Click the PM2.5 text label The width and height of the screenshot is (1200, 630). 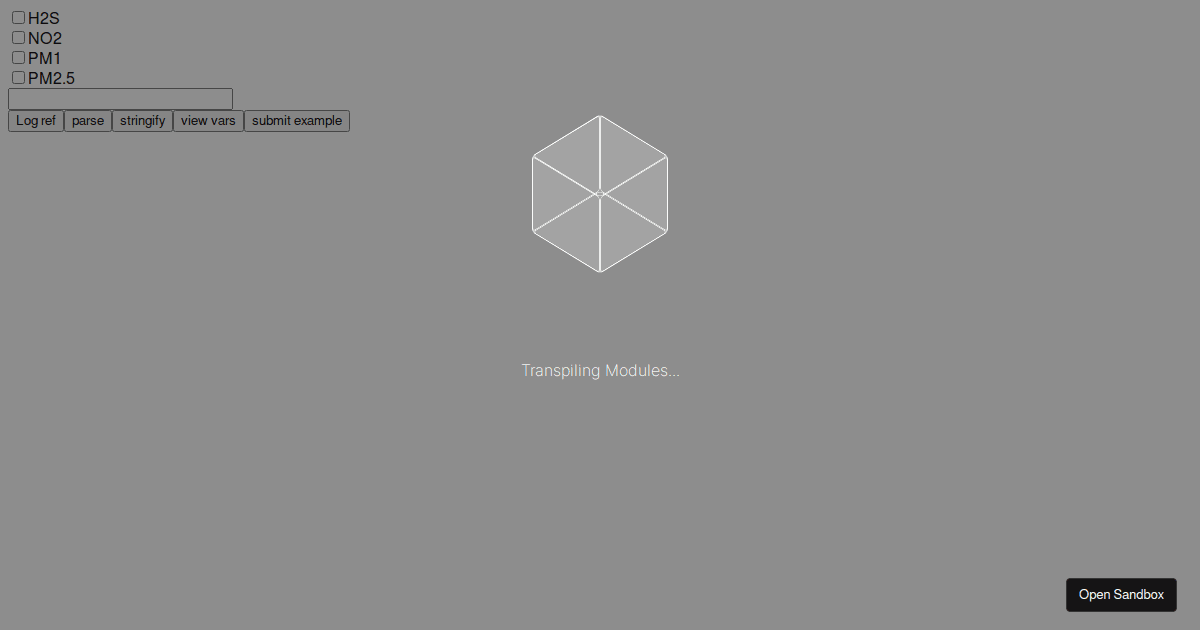pyautogui.click(x=51, y=79)
